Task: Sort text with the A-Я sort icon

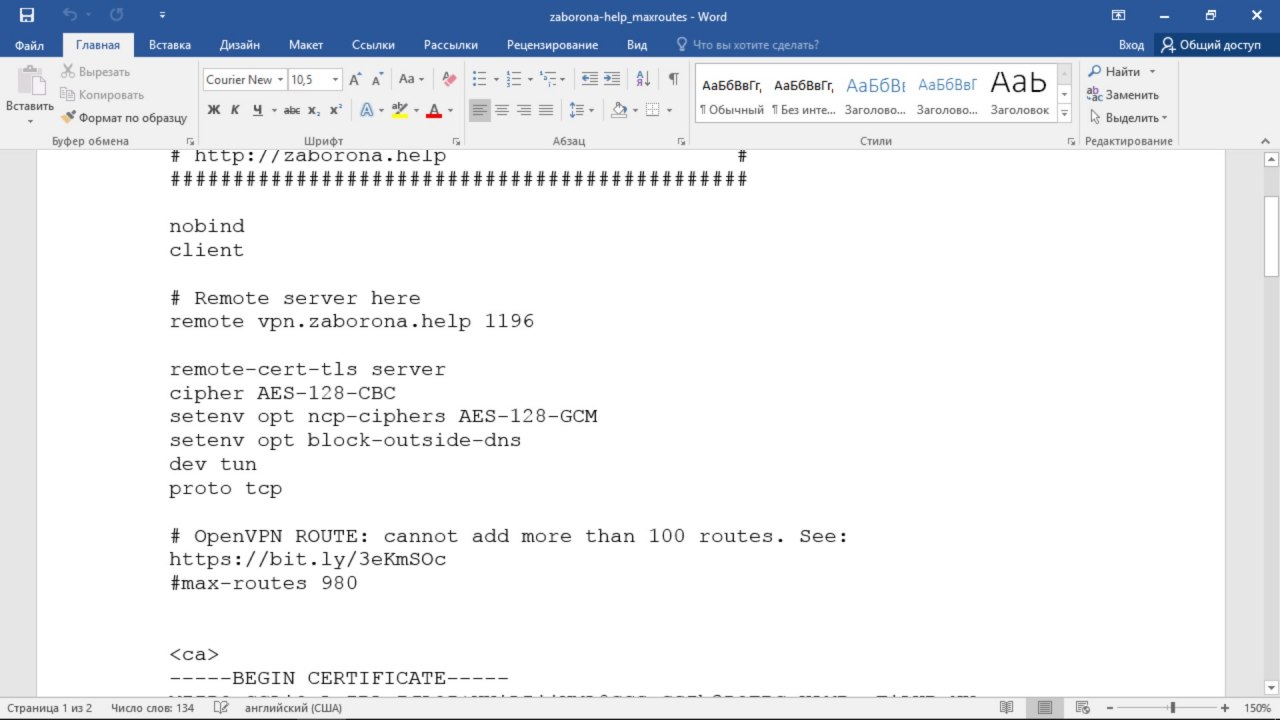Action: tap(643, 79)
